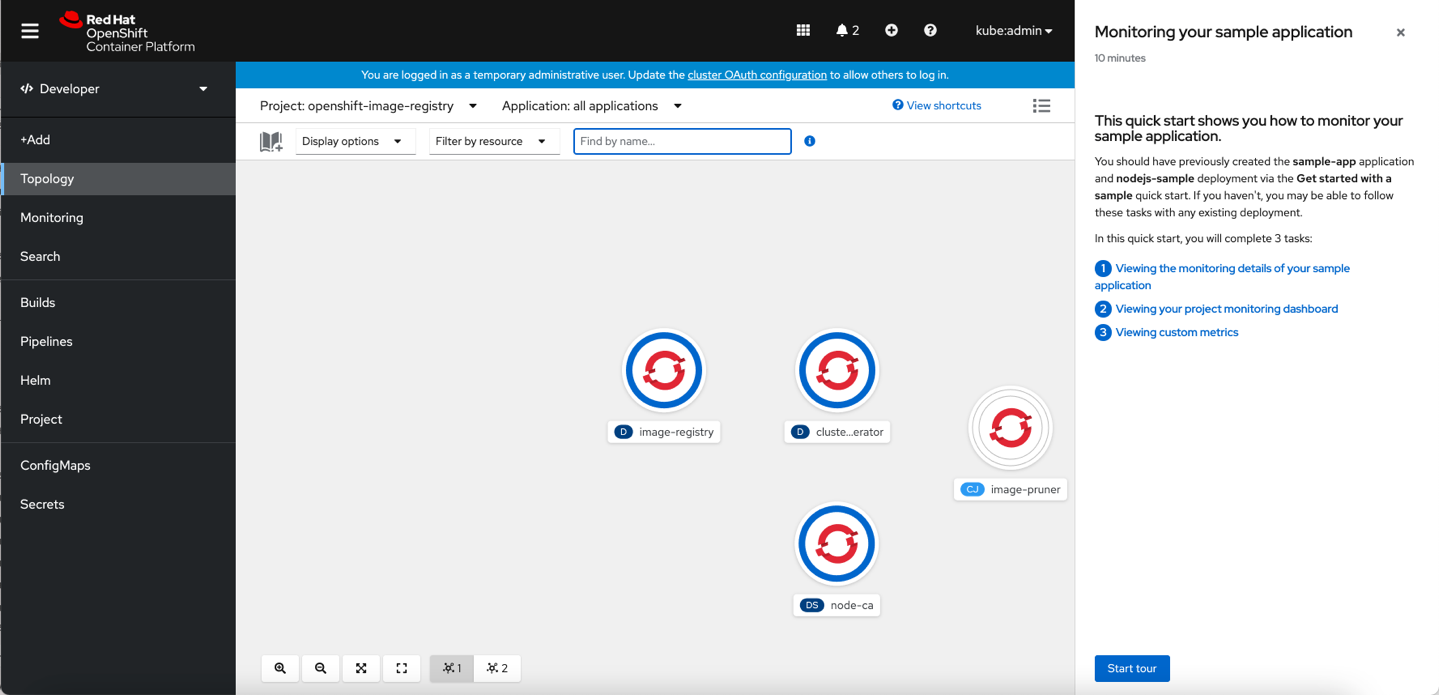The width and height of the screenshot is (1440, 695).
Task: Open Search in the sidebar
Action: click(x=118, y=257)
